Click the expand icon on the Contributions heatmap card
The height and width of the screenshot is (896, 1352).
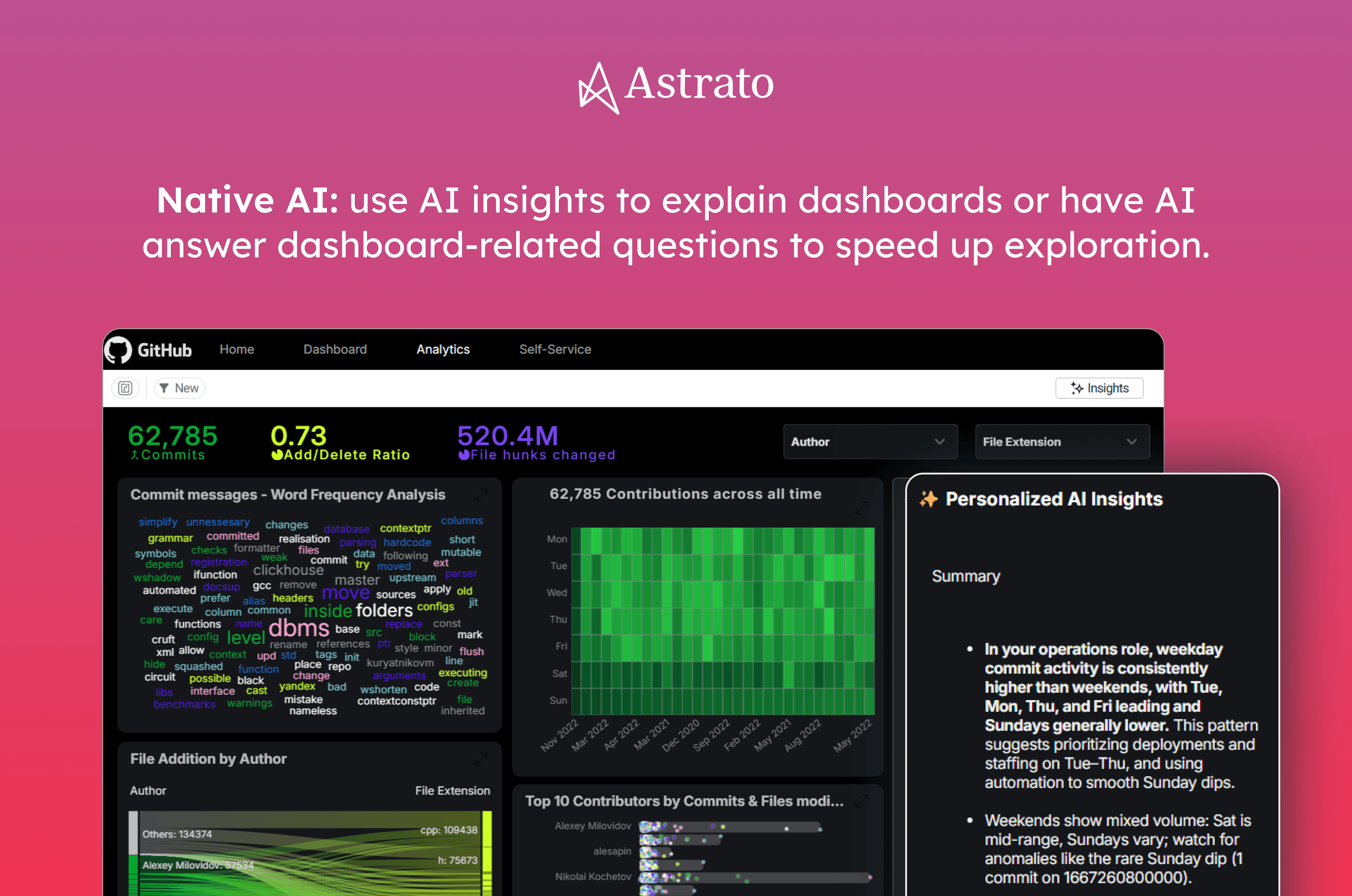pyautogui.click(x=862, y=508)
